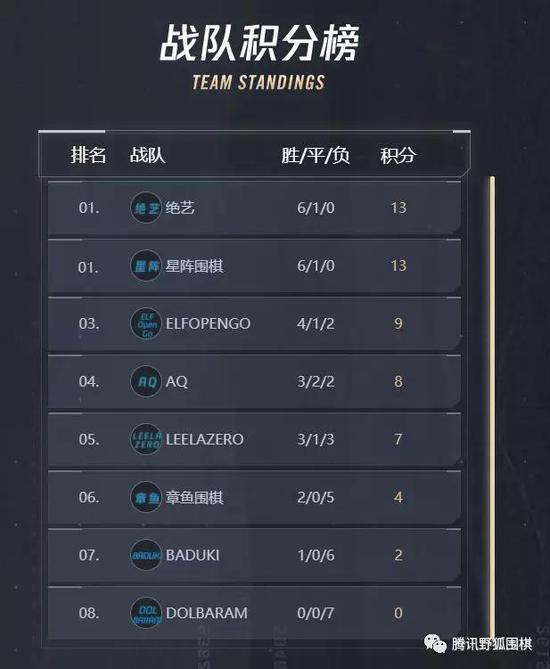Click the gold vertical scrollbar

coord(492,407)
